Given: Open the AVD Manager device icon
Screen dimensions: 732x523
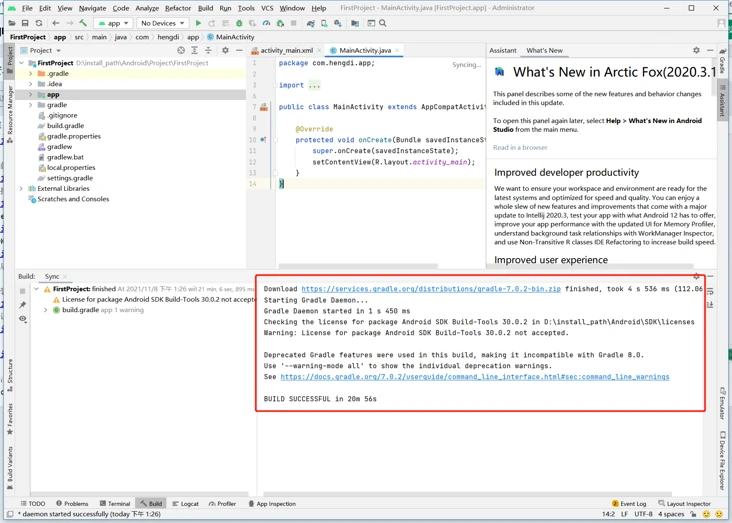Looking at the screenshot, I should coord(324,23).
